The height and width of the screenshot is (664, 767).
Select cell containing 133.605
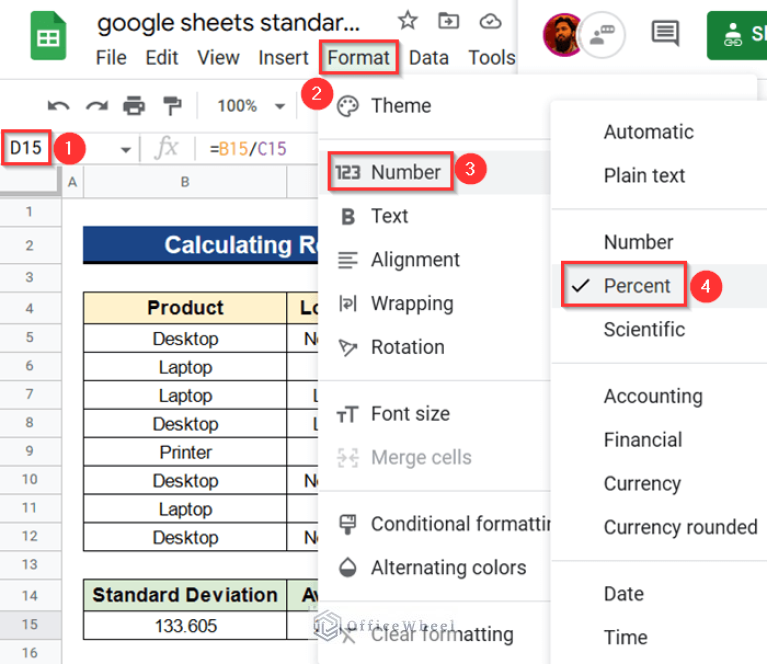[x=185, y=626]
